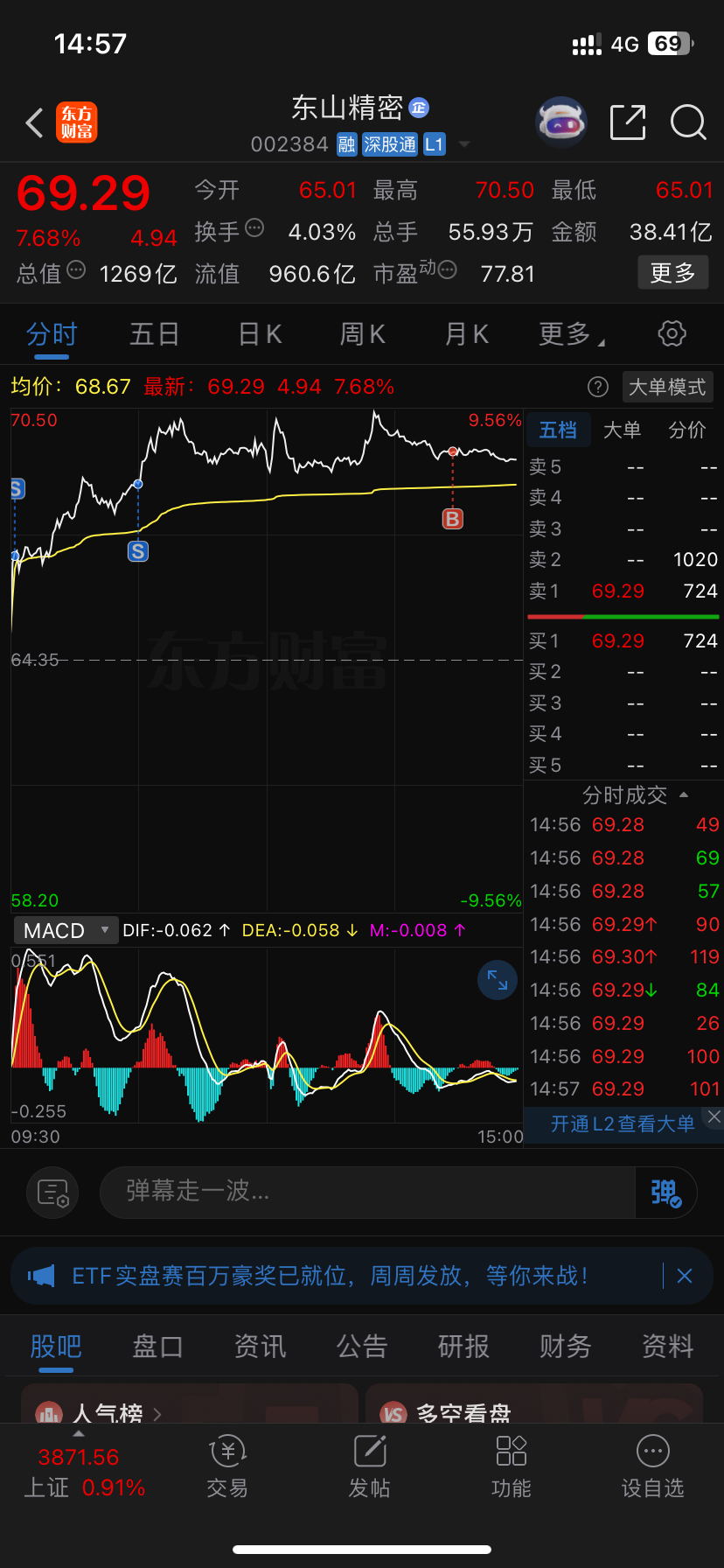Image resolution: width=724 pixels, height=1568 pixels.
Task: Switch to the 资讯 tab
Action: (x=260, y=1346)
